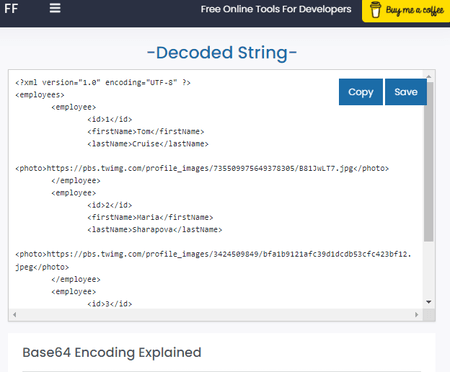Click the lastName Cruise line
Image resolution: width=450 pixels, height=372 pixels.
[x=148, y=144]
